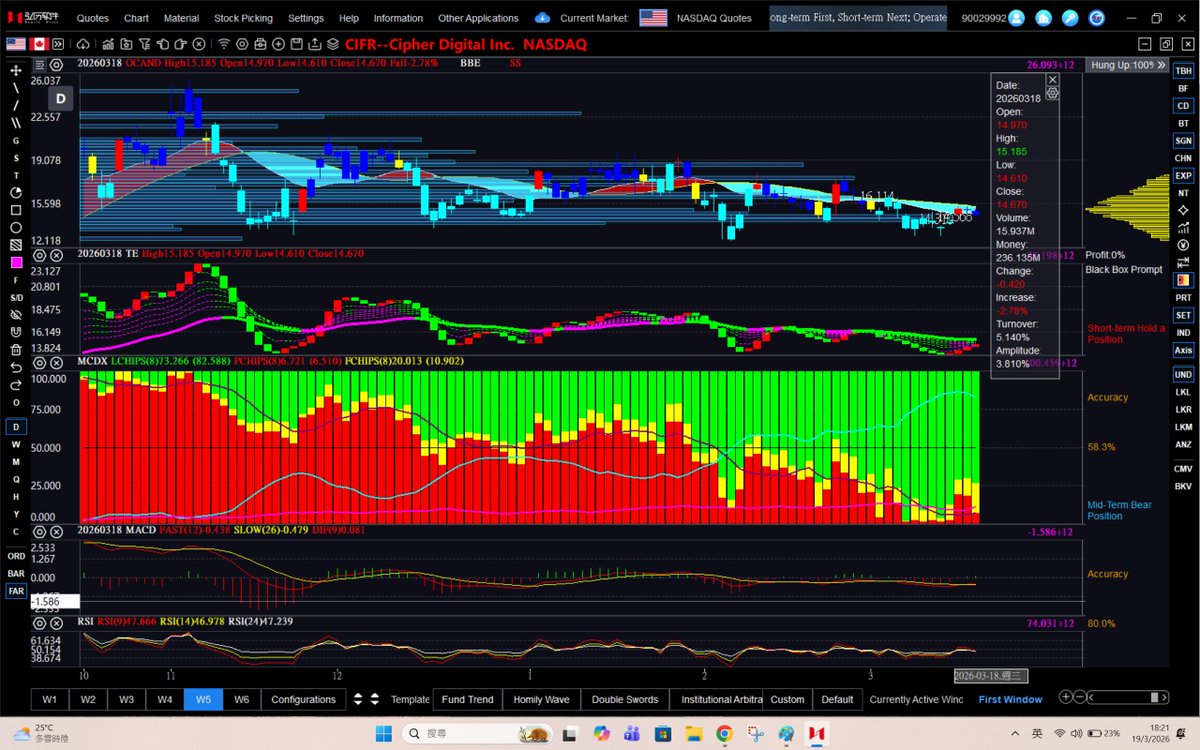Select the Canada flag market icon

pyautogui.click(x=41, y=44)
